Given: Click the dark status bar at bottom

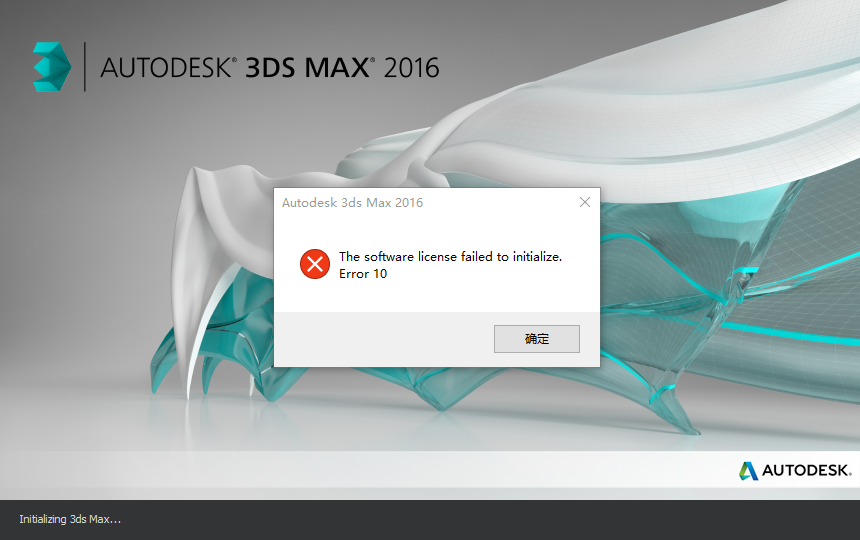Looking at the screenshot, I should coord(430,520).
